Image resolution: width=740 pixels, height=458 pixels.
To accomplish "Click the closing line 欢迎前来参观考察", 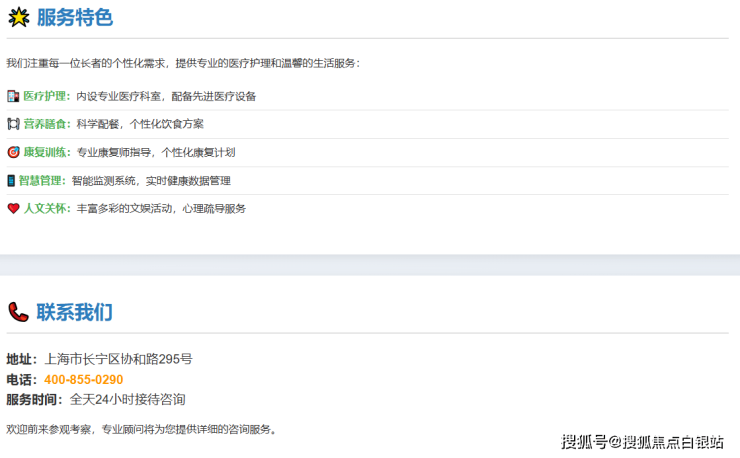I will tap(140, 429).
